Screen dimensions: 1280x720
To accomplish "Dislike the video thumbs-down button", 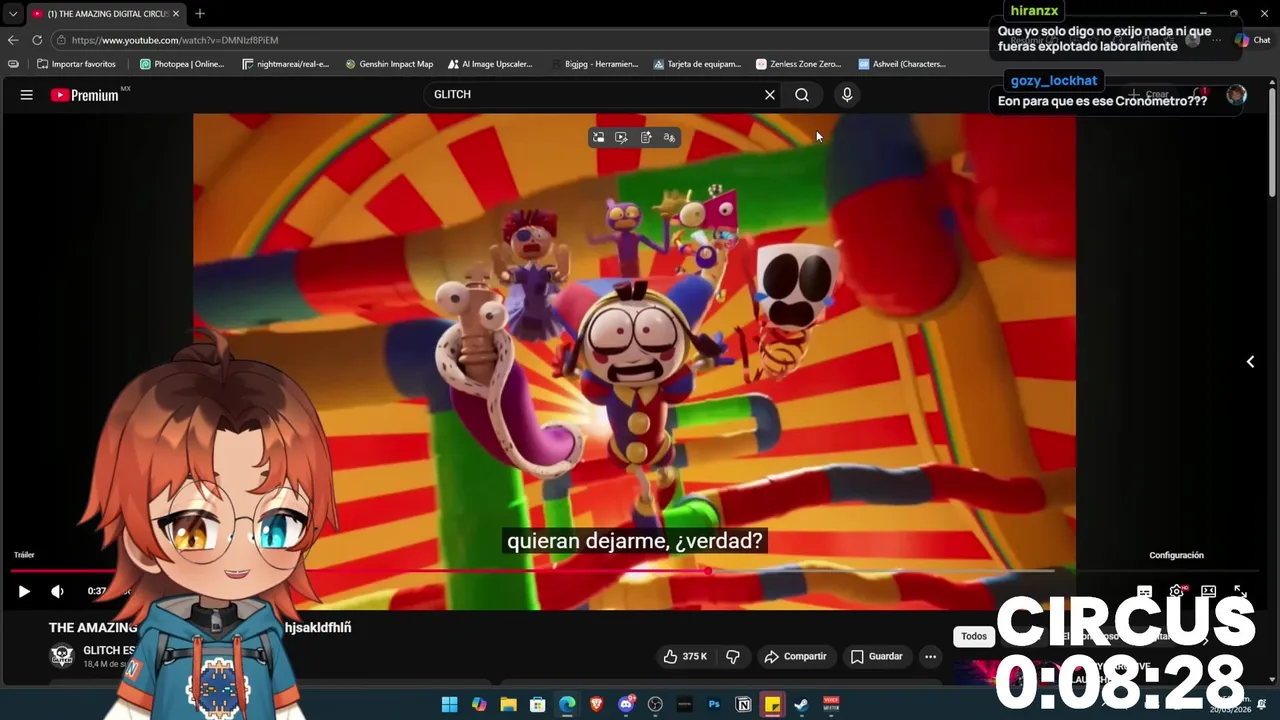I will (x=733, y=657).
